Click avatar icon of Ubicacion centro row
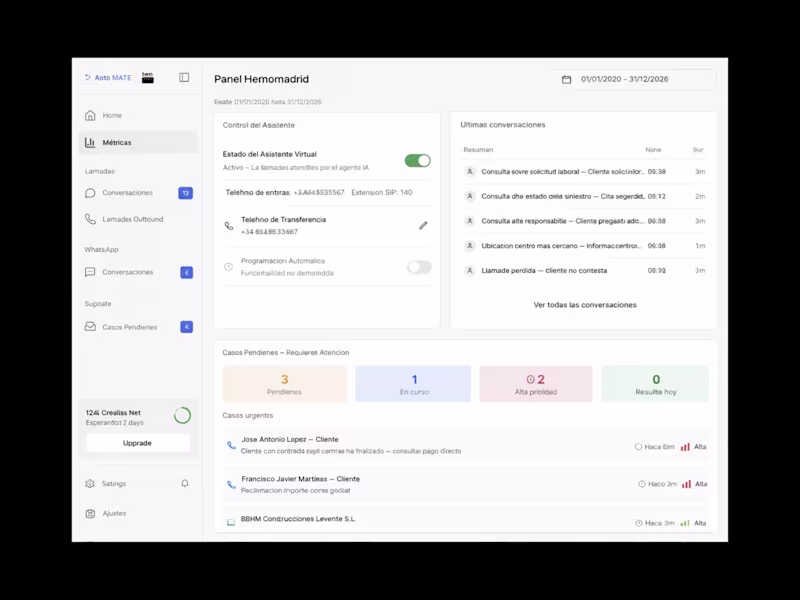Viewport: 800px width, 600px height. point(469,246)
